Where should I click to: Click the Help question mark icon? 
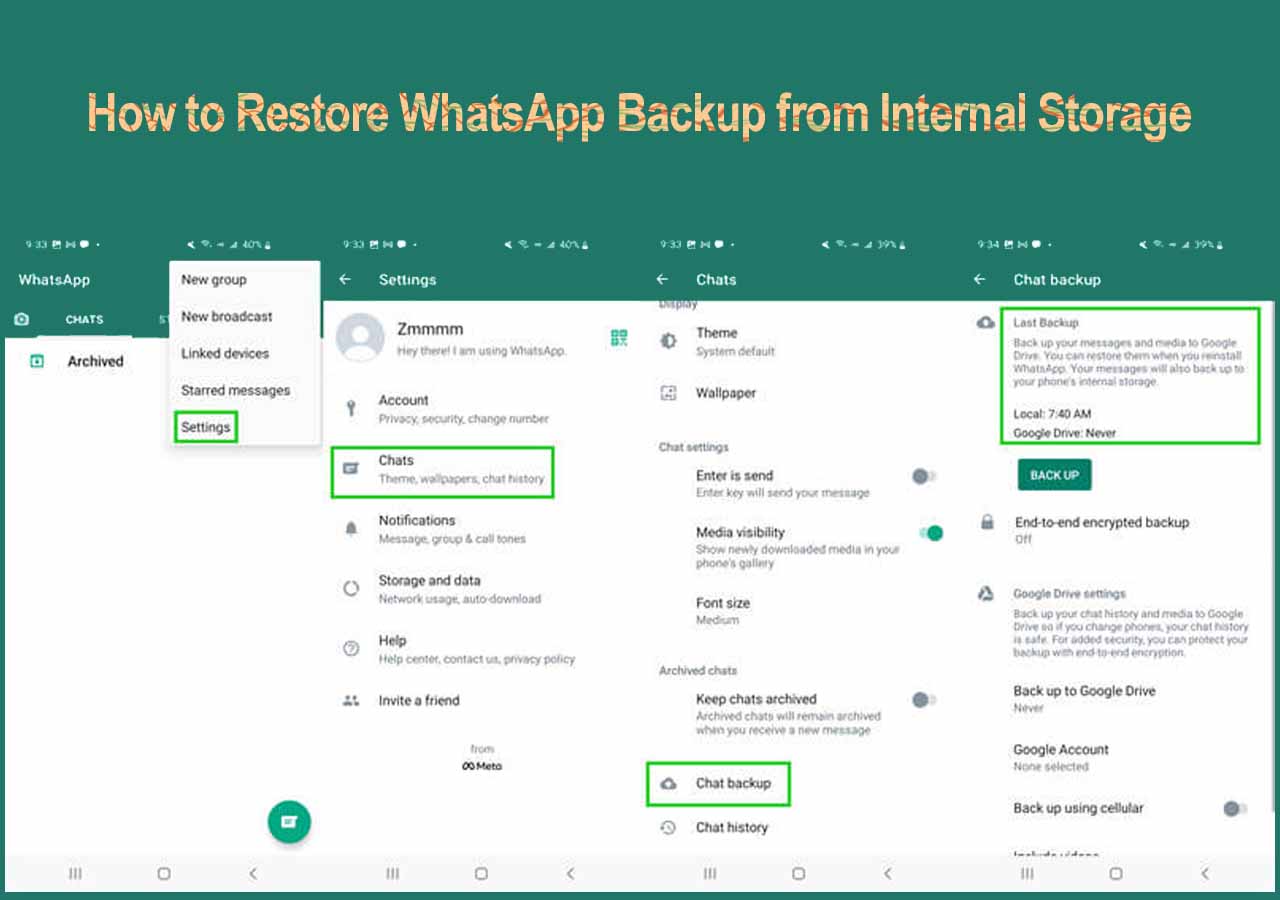[x=351, y=649]
